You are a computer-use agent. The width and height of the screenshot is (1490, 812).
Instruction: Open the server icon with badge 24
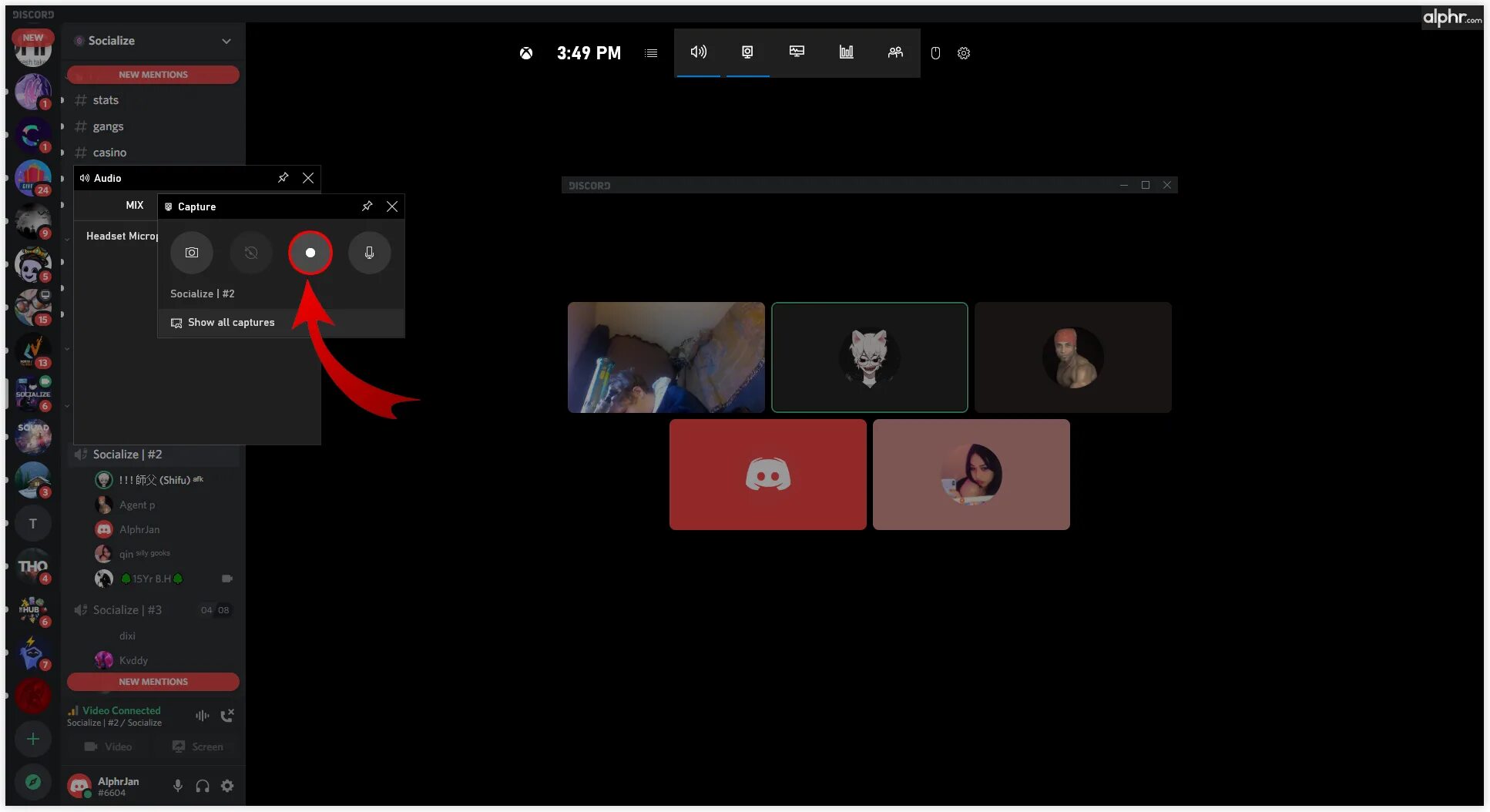33,178
